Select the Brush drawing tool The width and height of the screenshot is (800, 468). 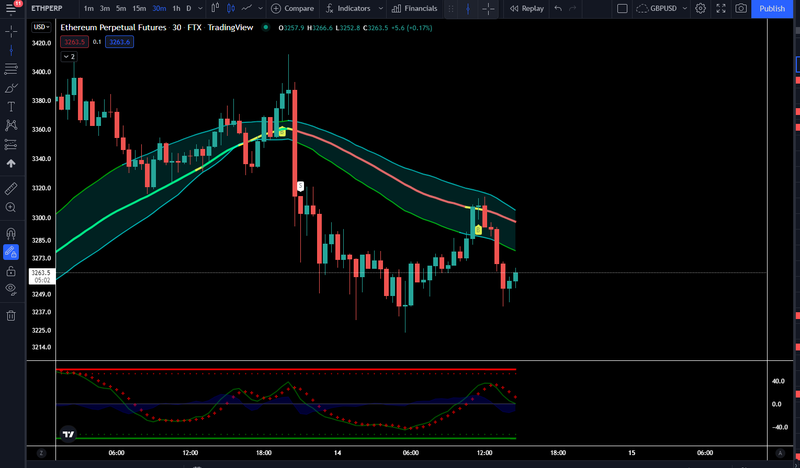coord(11,88)
